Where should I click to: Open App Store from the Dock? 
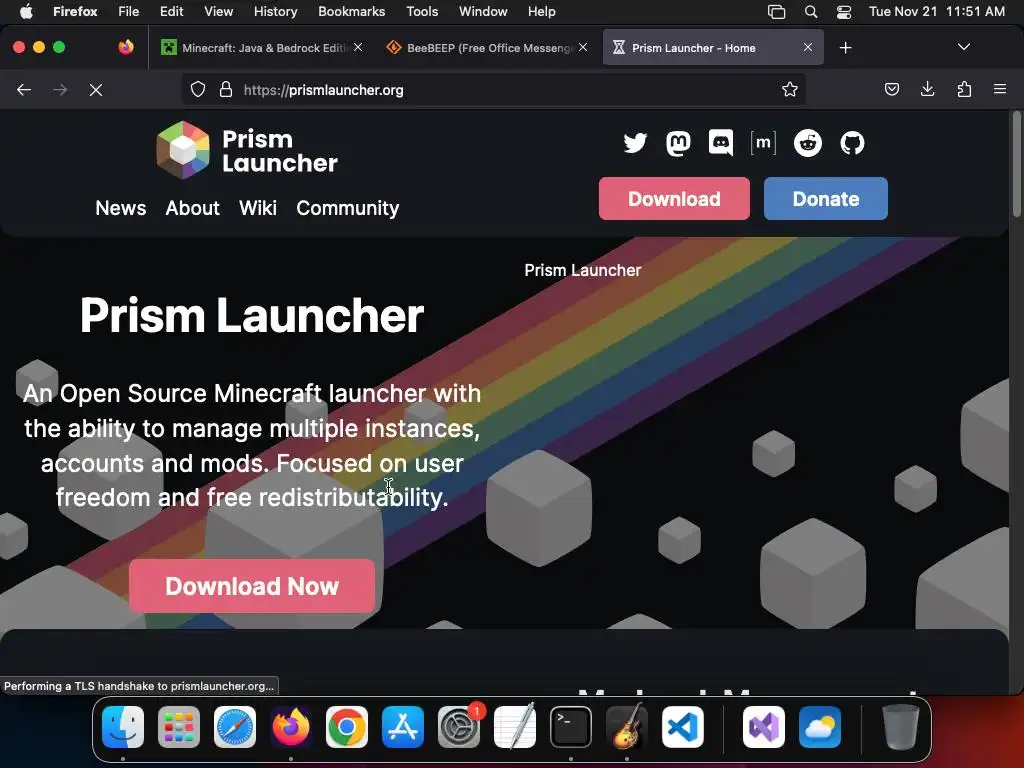tap(403, 727)
